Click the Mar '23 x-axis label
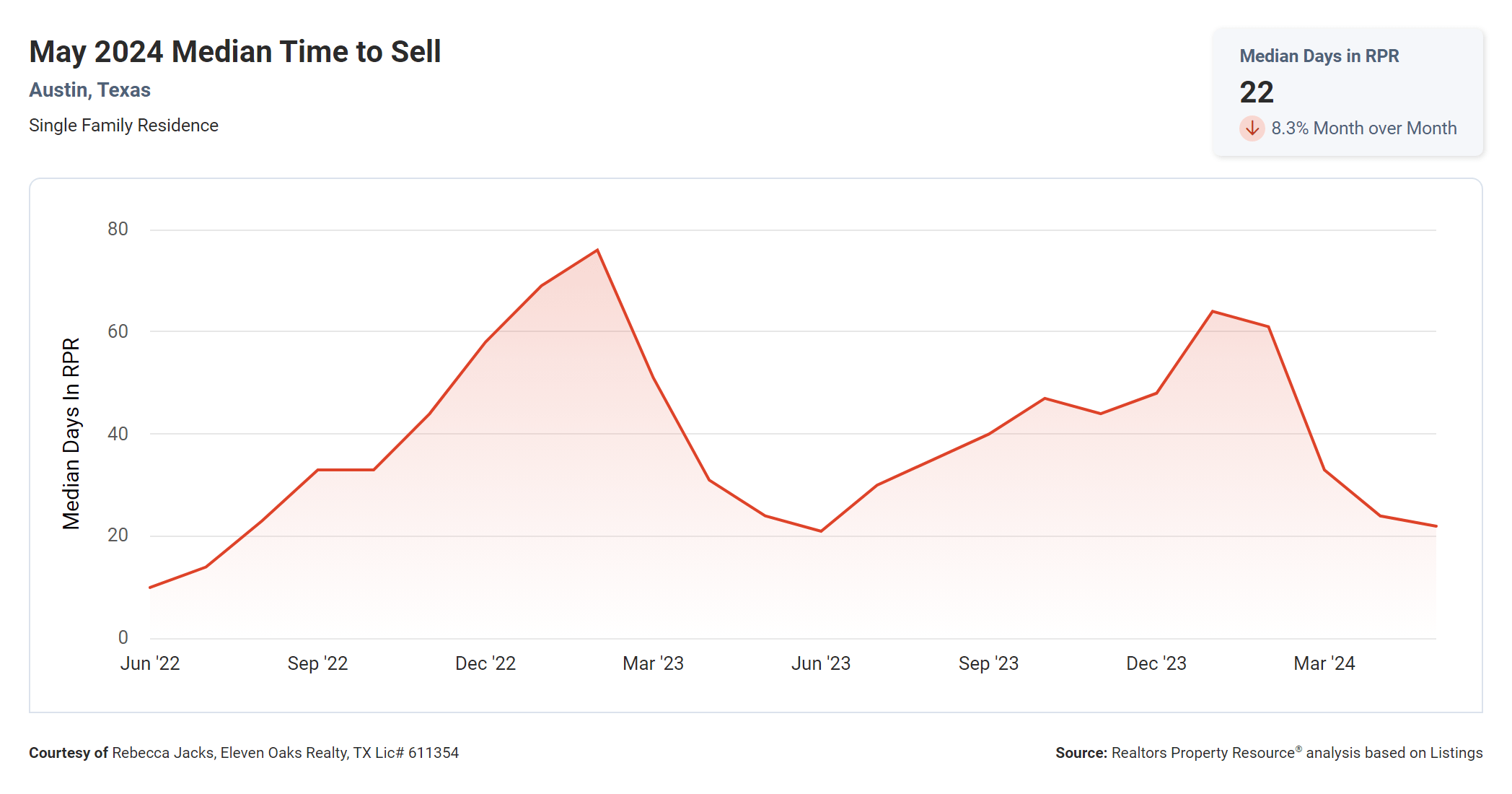 [x=653, y=663]
